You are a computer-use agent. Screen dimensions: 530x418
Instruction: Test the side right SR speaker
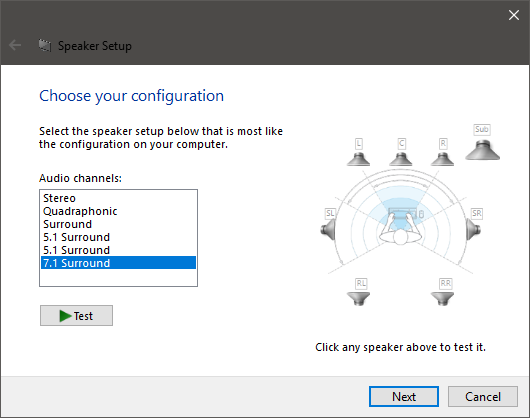click(473, 229)
